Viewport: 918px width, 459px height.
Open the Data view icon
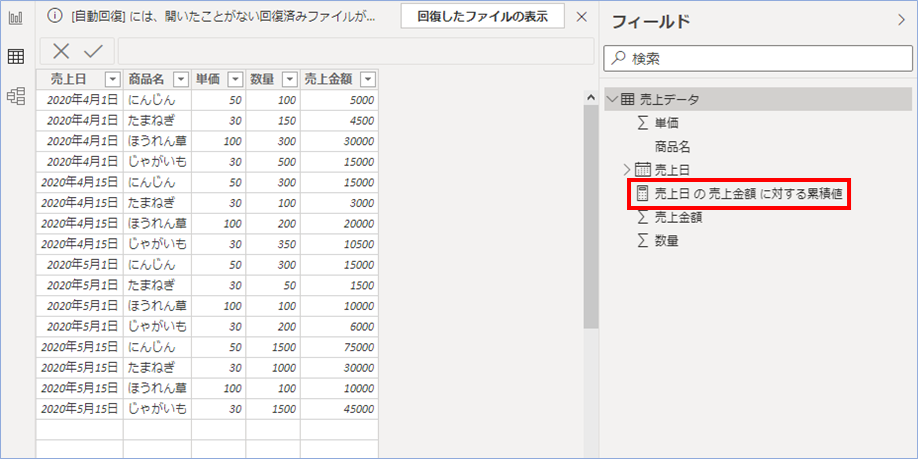click(x=16, y=57)
